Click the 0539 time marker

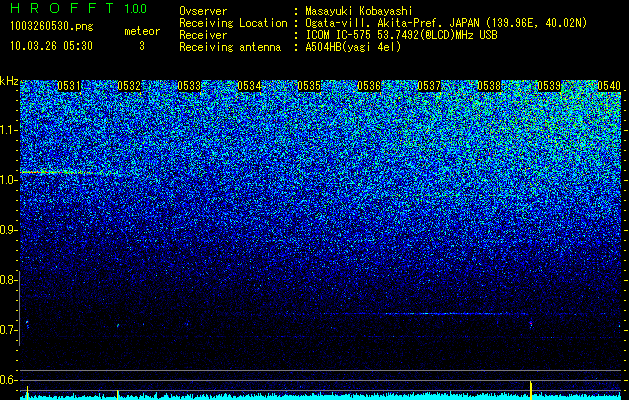click(x=549, y=86)
